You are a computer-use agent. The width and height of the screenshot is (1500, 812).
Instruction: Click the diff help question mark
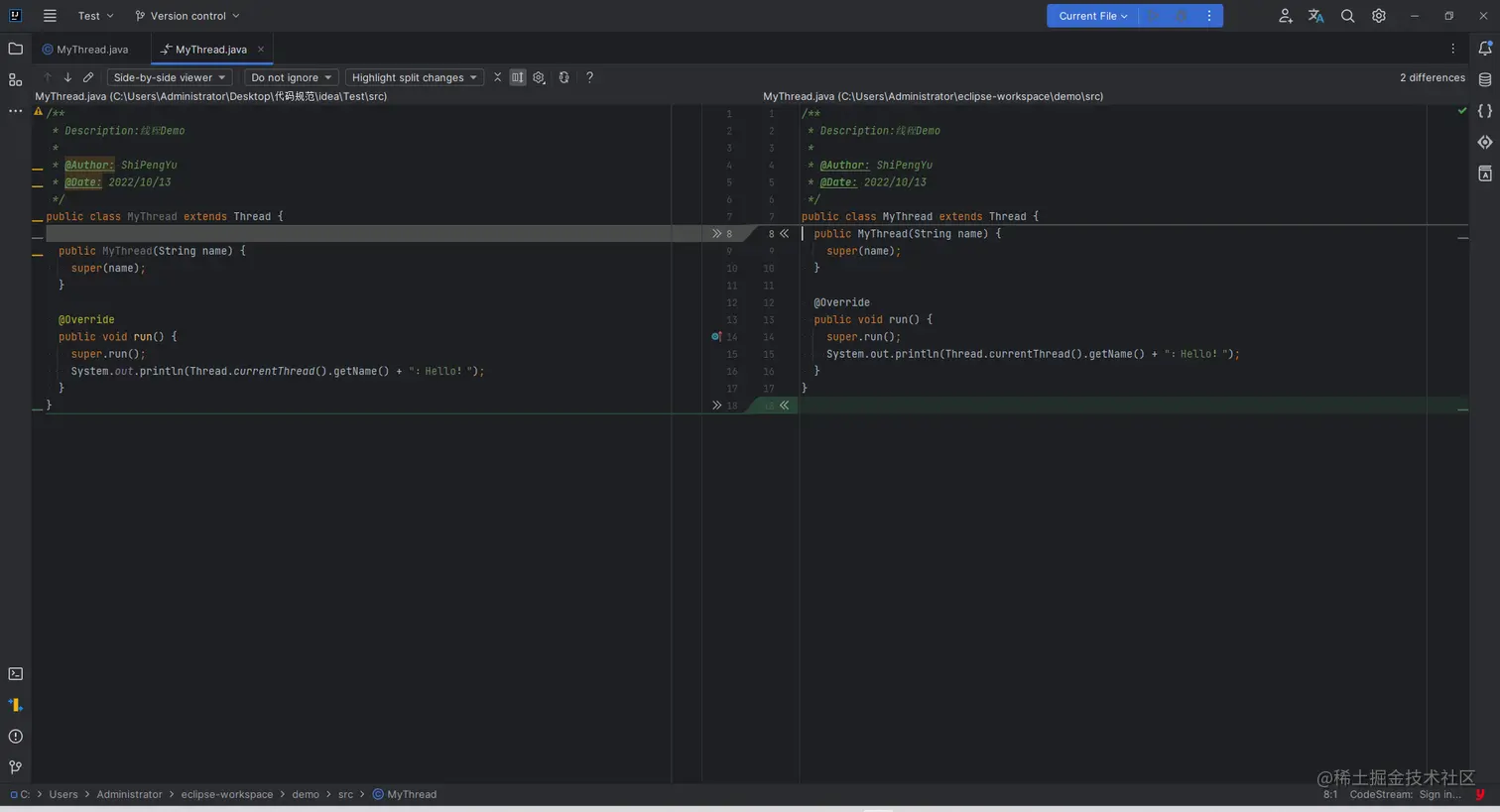pos(589,77)
